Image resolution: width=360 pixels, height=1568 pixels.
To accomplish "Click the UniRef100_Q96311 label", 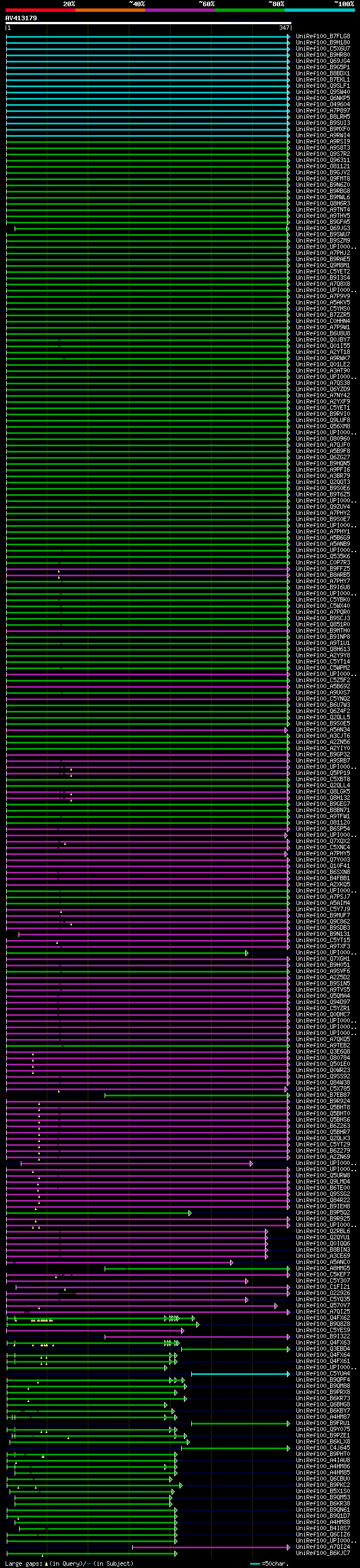I will (323, 160).
